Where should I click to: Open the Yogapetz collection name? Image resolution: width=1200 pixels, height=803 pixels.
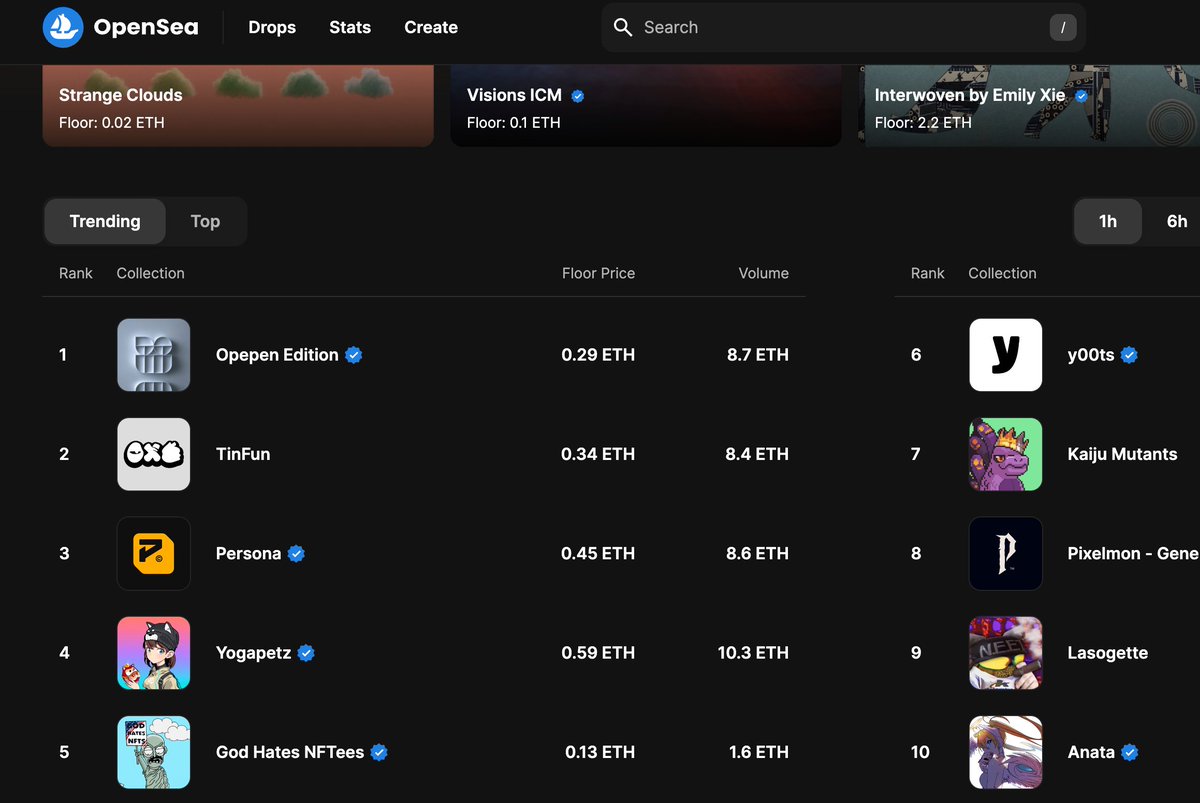pos(254,653)
